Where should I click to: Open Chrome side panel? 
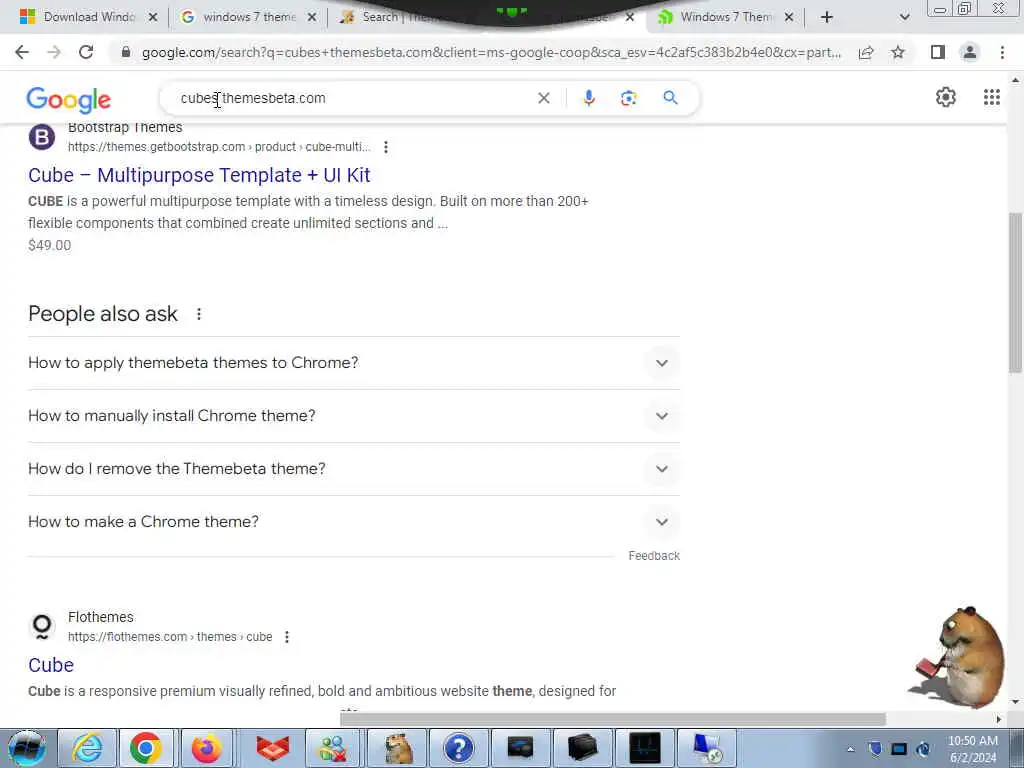pos(938,52)
